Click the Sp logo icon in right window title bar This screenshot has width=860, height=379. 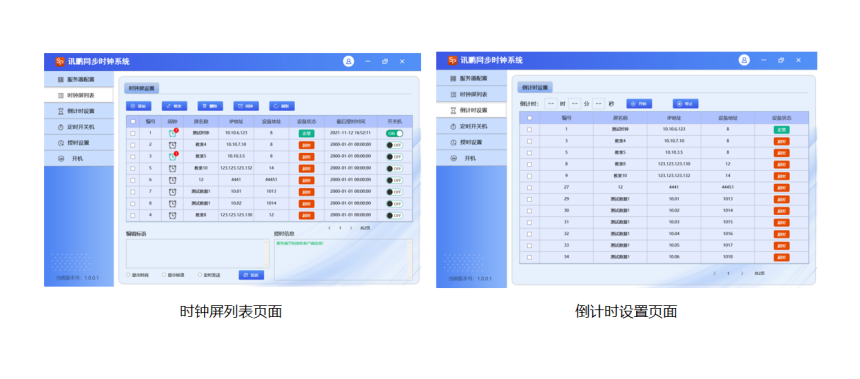(x=452, y=60)
